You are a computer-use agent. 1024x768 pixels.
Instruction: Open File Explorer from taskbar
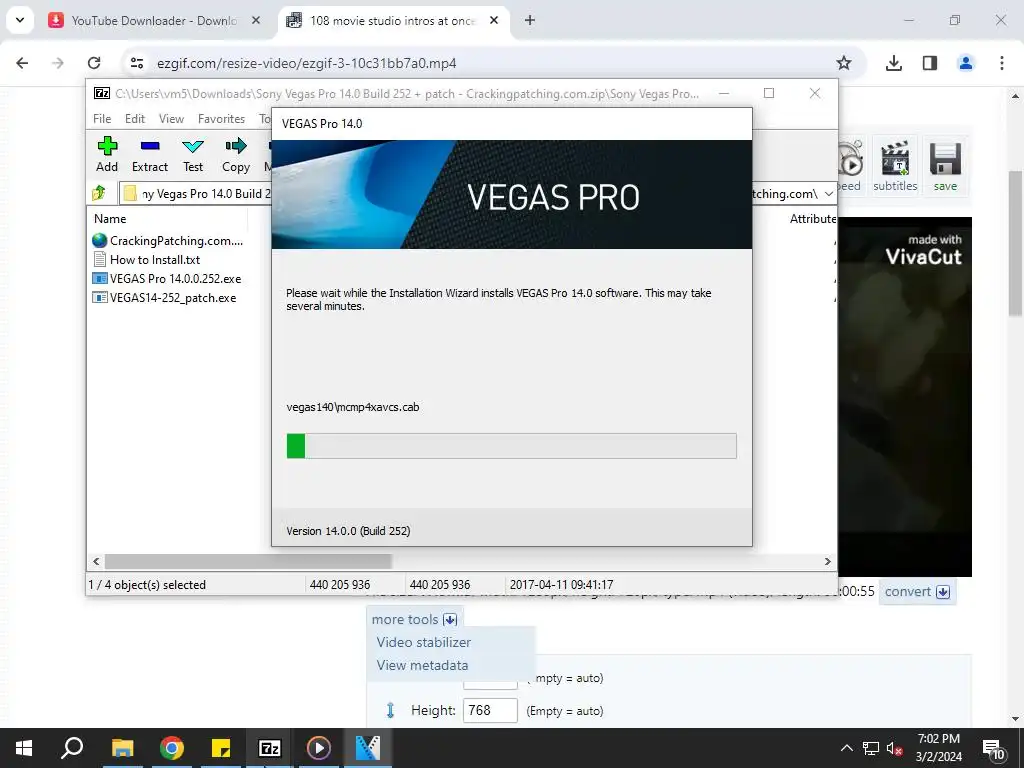122,748
